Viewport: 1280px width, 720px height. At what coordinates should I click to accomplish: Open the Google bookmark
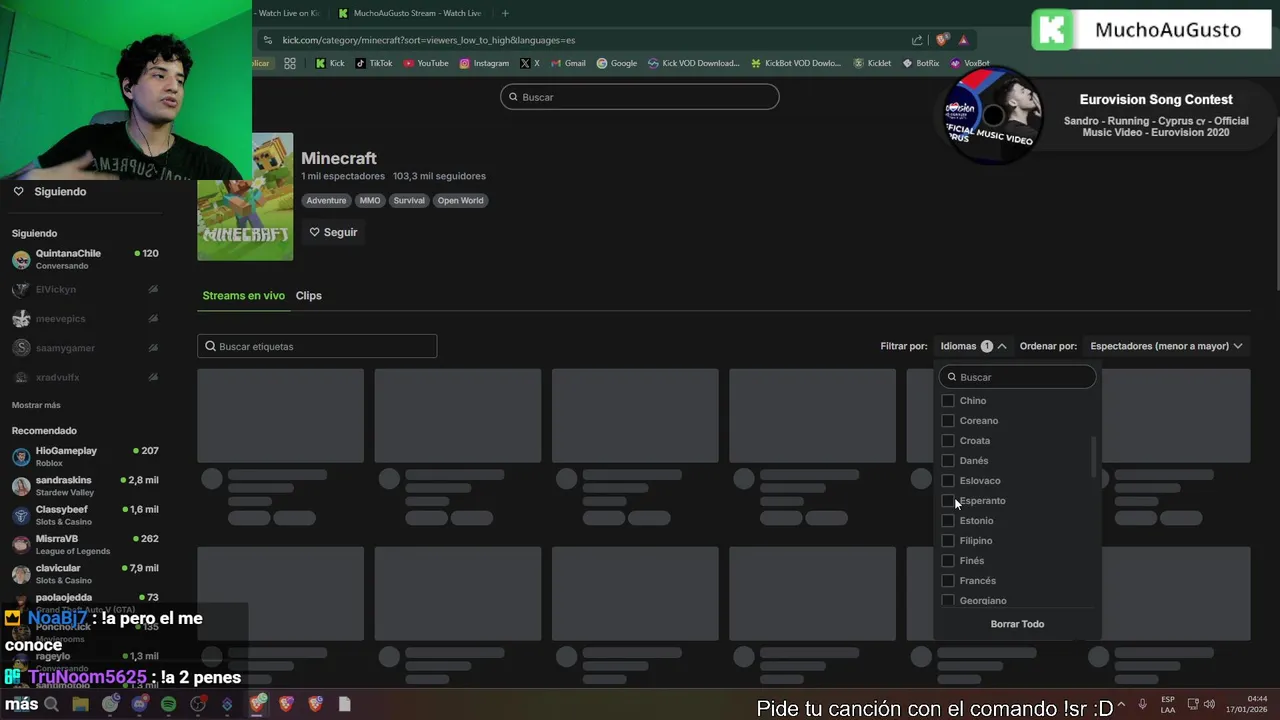coord(616,63)
